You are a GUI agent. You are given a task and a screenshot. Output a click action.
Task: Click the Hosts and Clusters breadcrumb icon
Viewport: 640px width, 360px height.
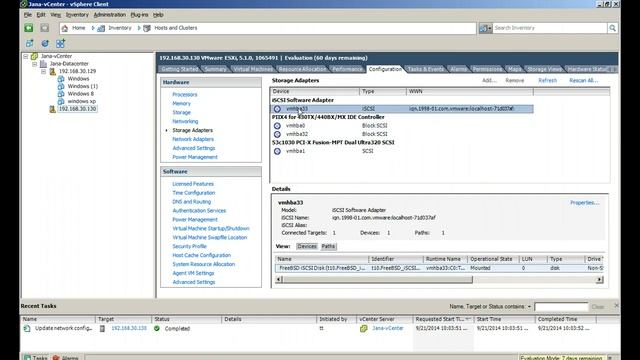click(147, 28)
